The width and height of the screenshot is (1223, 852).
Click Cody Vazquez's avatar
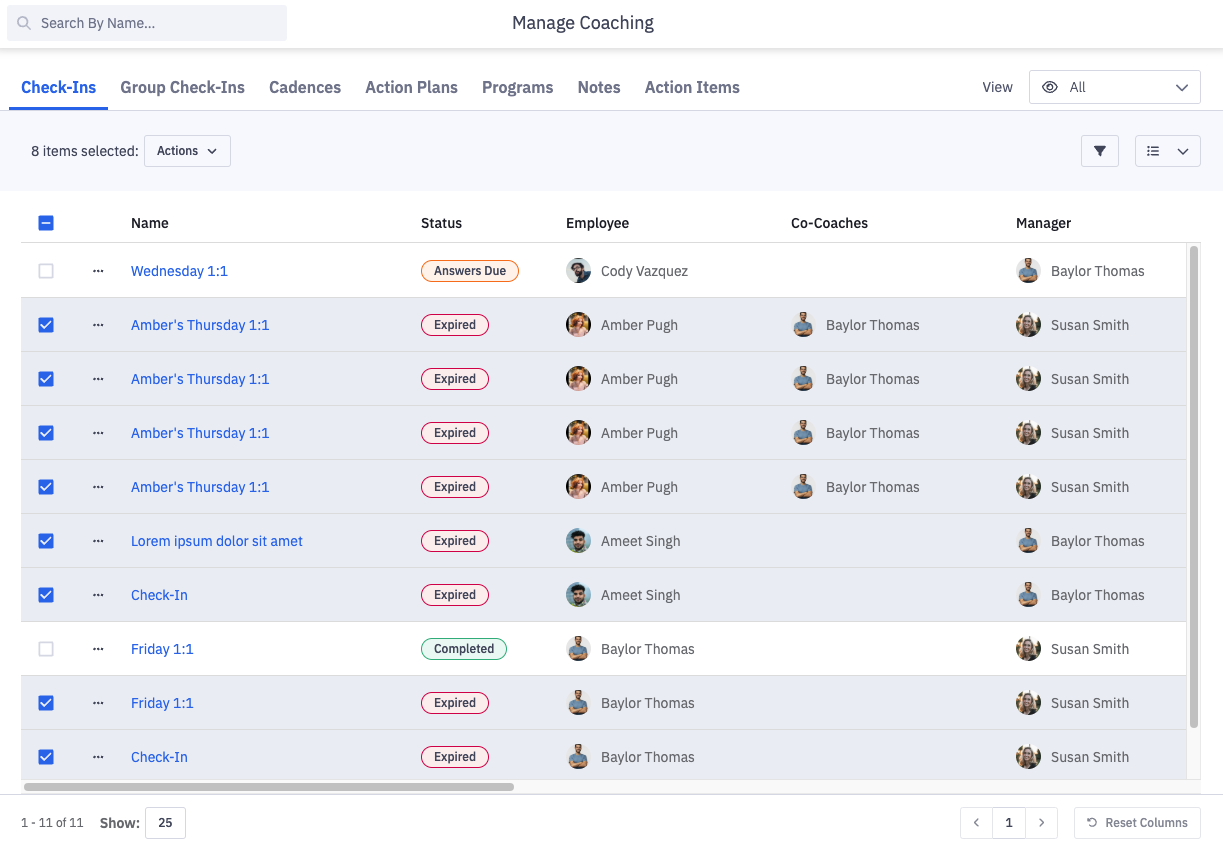coord(578,271)
